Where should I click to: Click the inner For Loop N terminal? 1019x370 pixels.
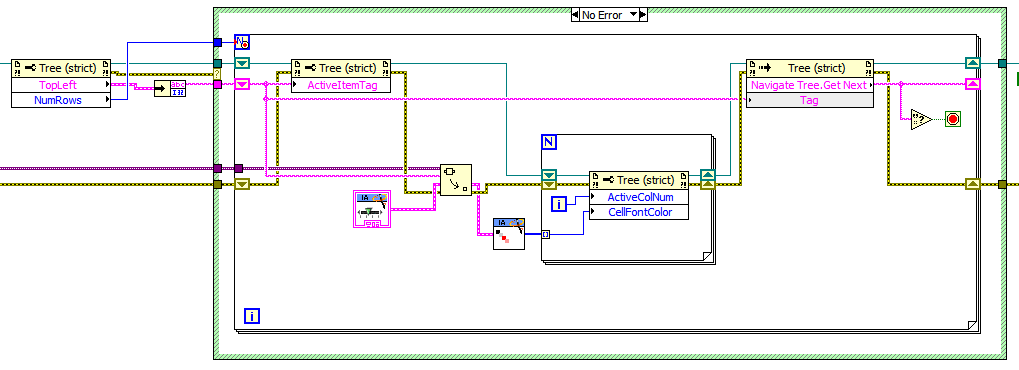[x=548, y=142]
